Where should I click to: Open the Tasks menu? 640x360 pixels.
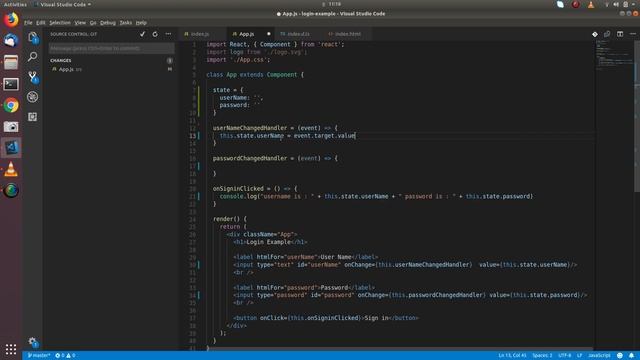point(126,23)
